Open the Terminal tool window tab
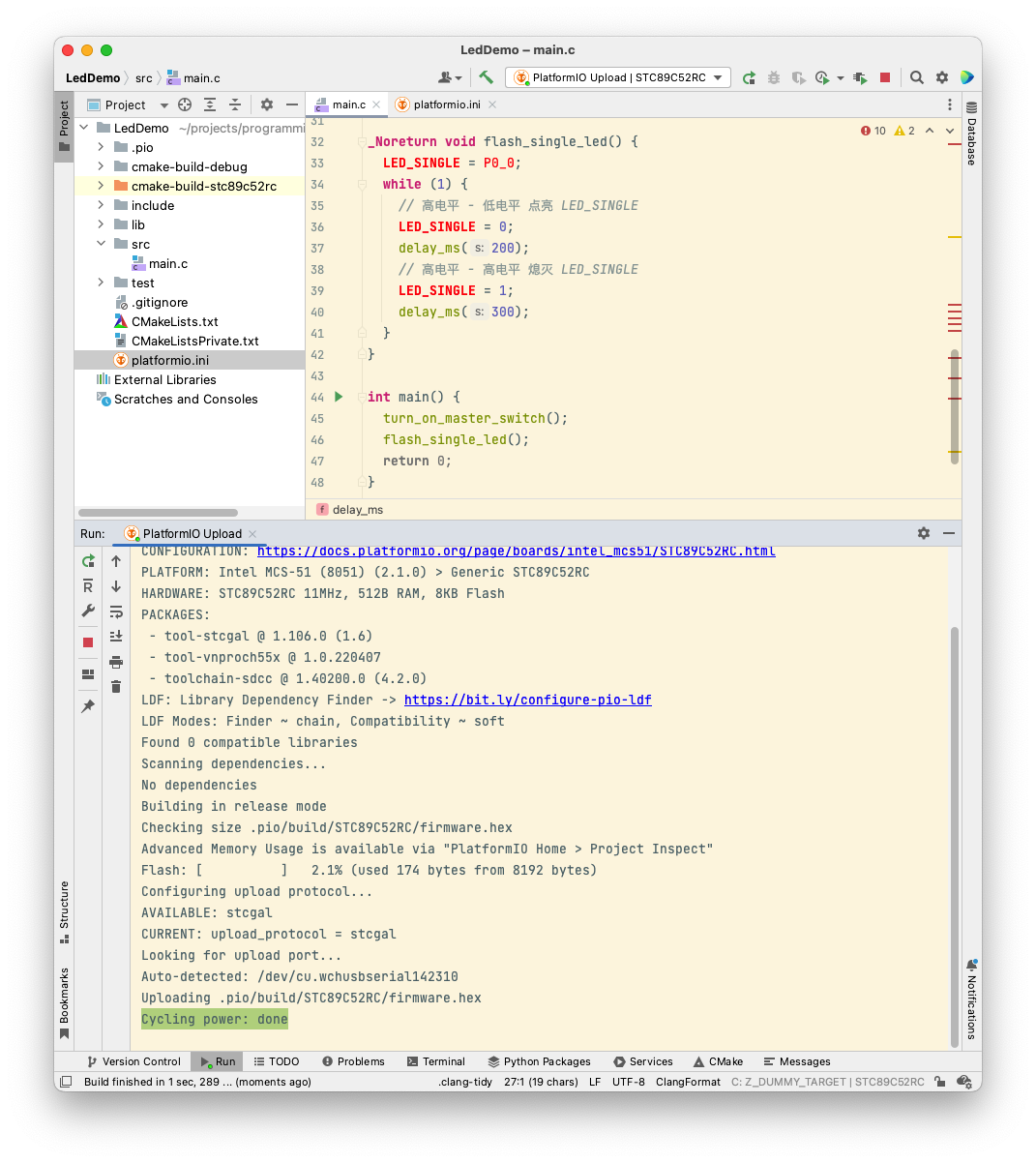Viewport: 1036px width, 1163px height. click(436, 1061)
